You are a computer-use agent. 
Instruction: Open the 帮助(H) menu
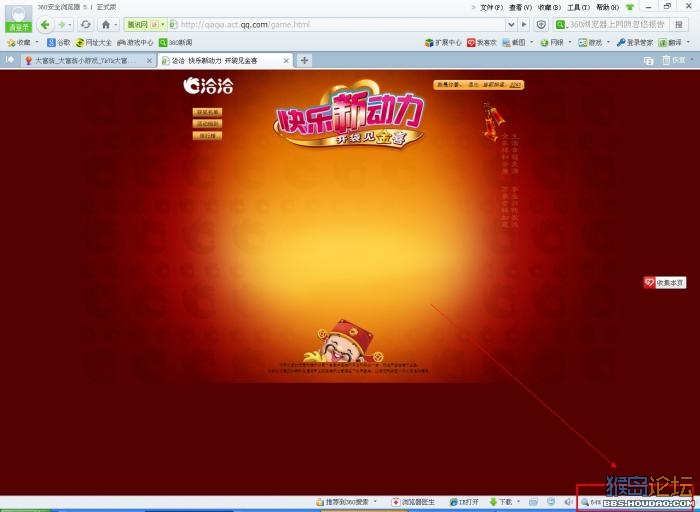608,8
